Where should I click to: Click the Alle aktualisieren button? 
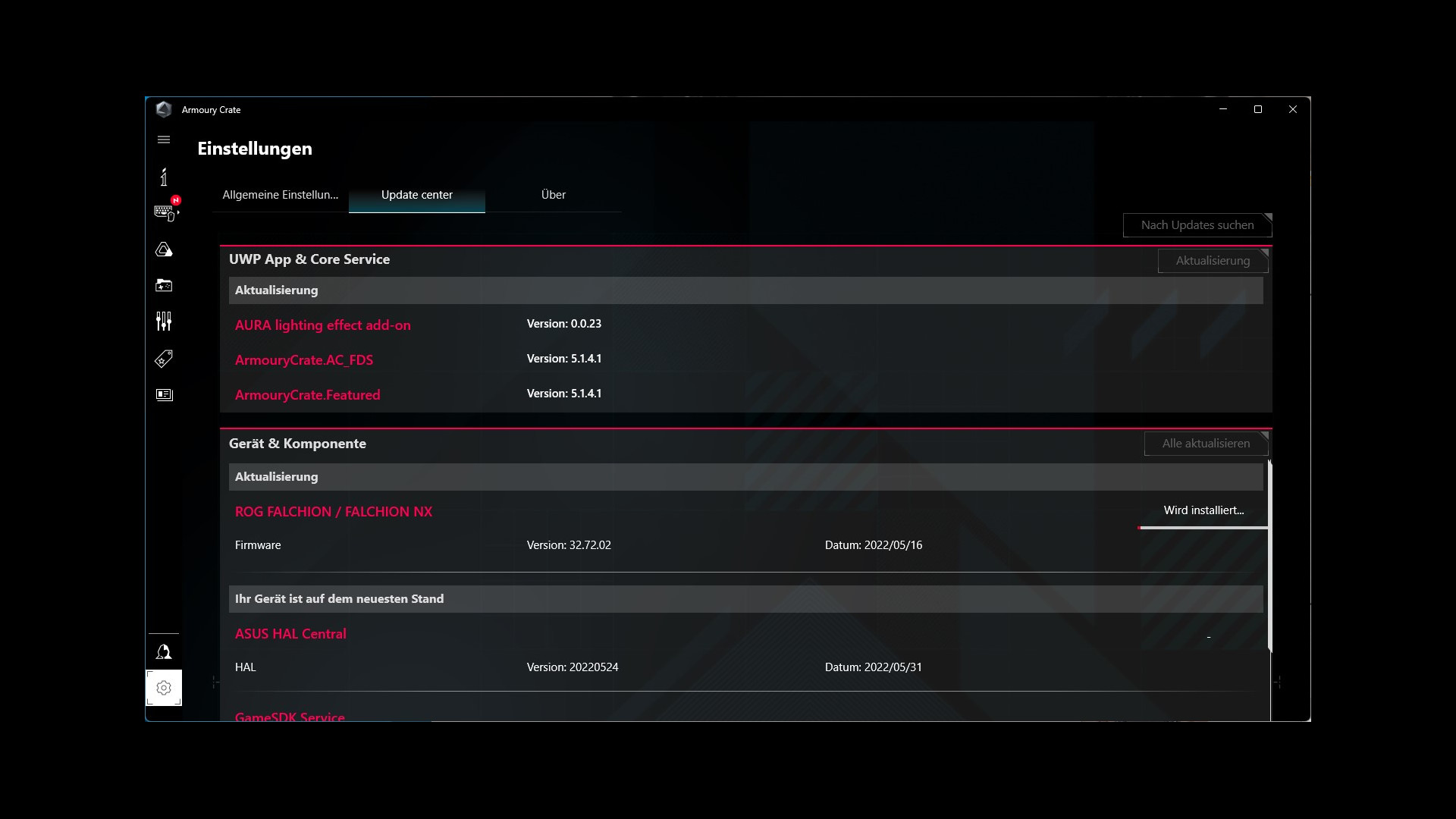(1206, 444)
